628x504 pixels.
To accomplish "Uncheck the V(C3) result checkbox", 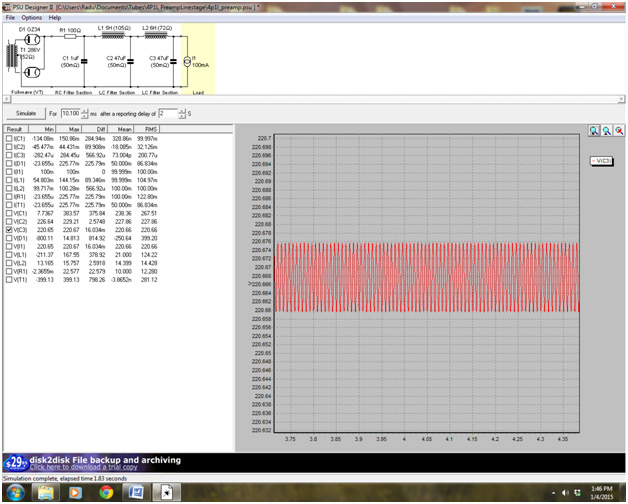I will tap(9, 229).
